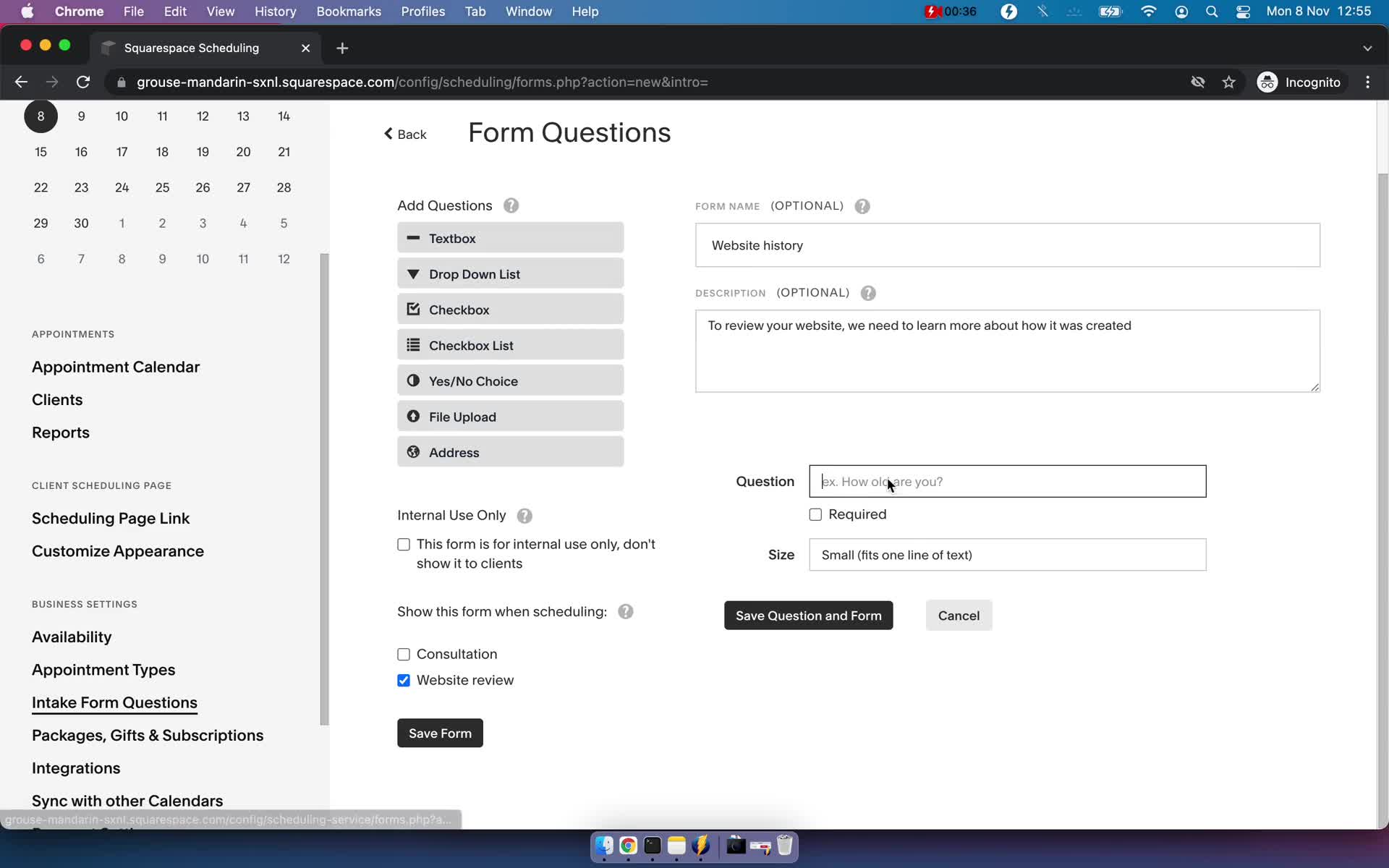Open Packages, Gifts & Subscriptions
The height and width of the screenshot is (868, 1389).
[148, 735]
